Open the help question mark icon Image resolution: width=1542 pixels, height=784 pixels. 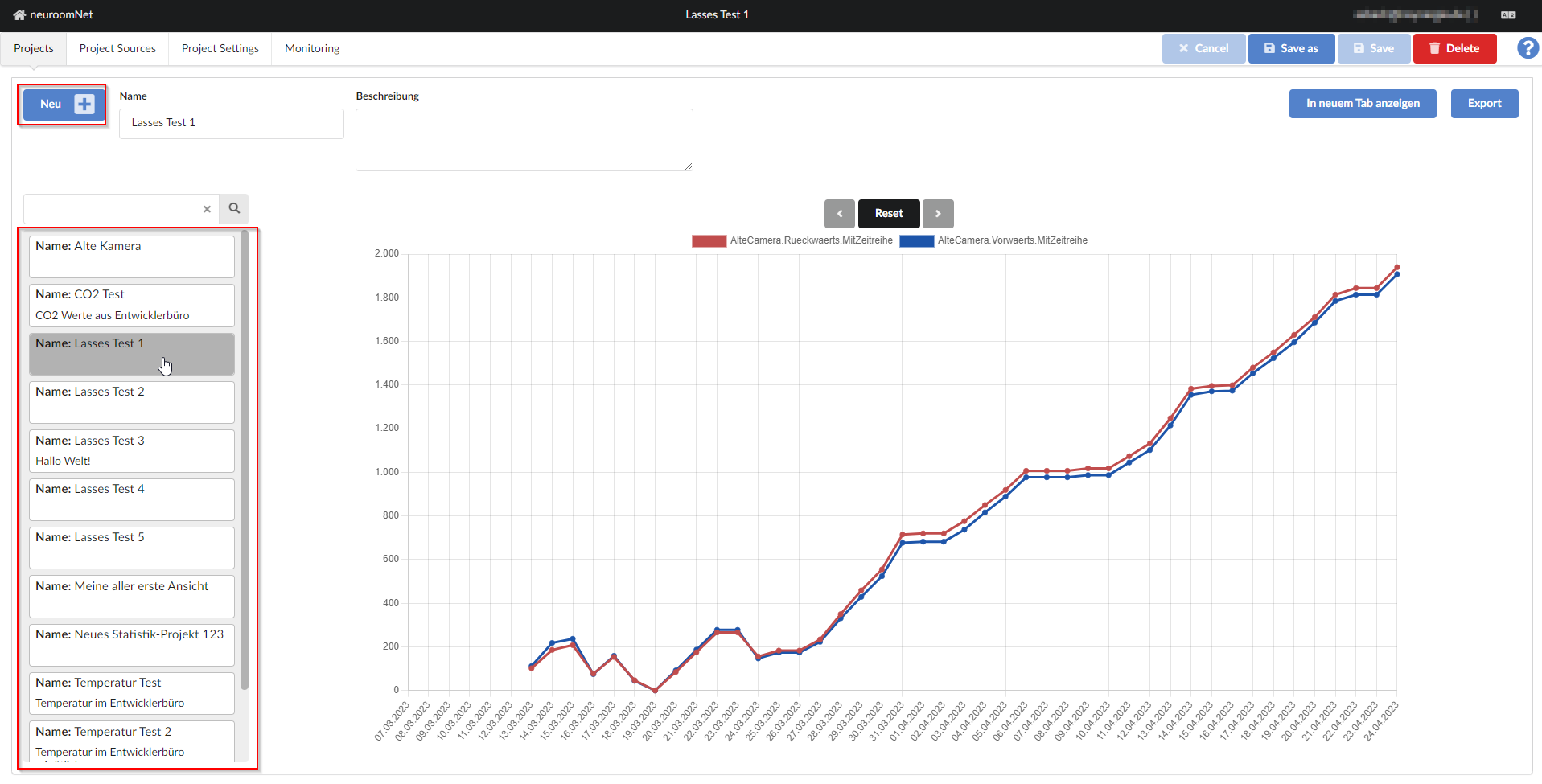coord(1528,48)
